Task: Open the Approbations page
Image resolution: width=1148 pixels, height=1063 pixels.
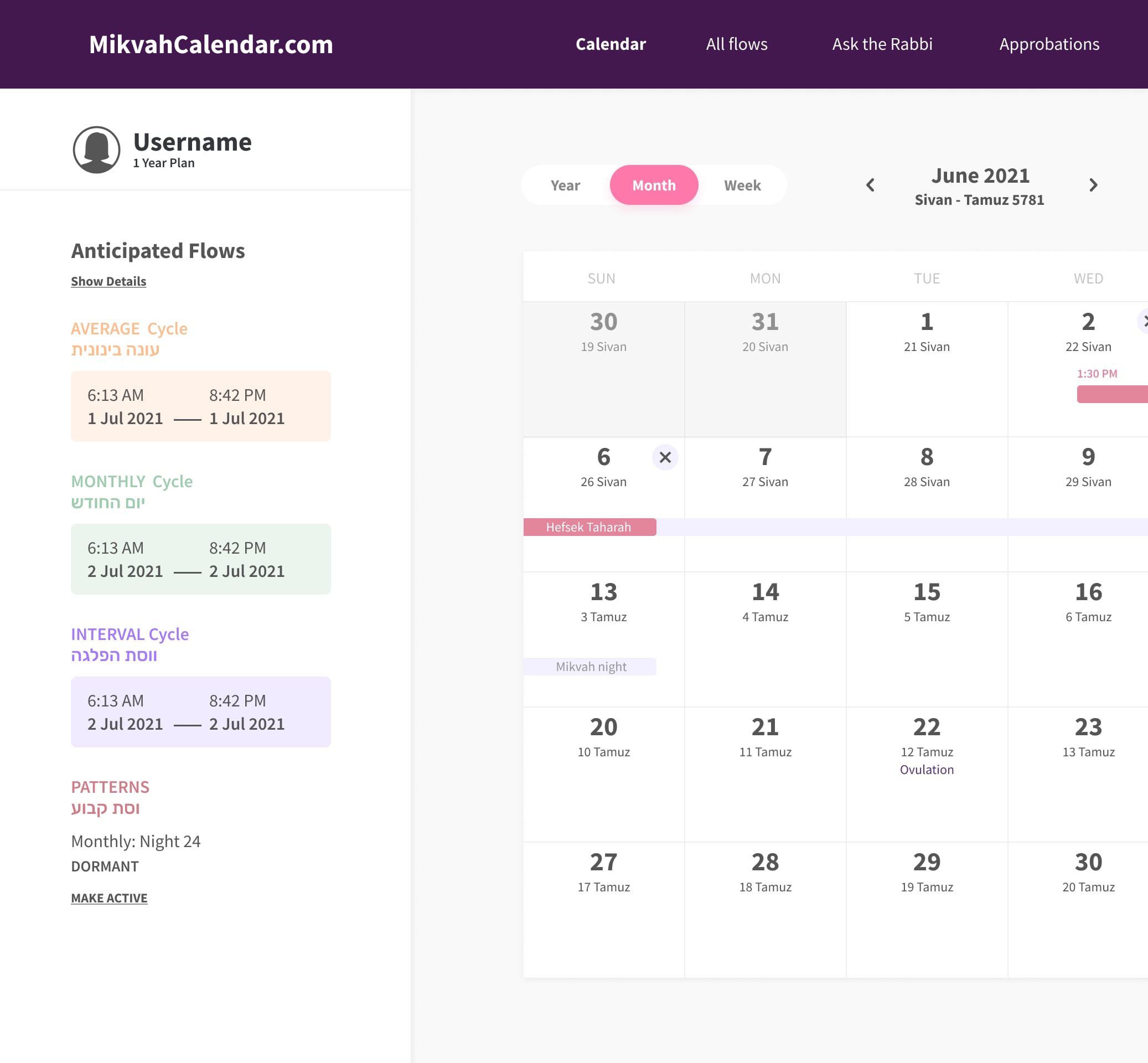Action: click(1048, 44)
